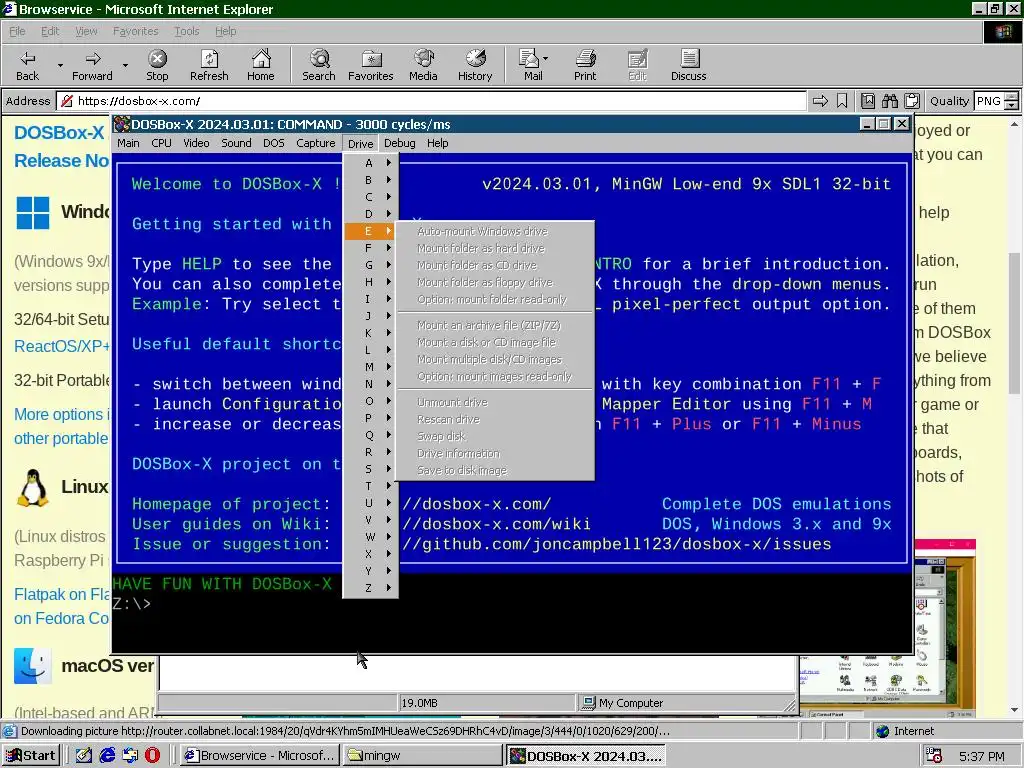Expand drive C submenu
1024x768 pixels.
click(x=370, y=197)
